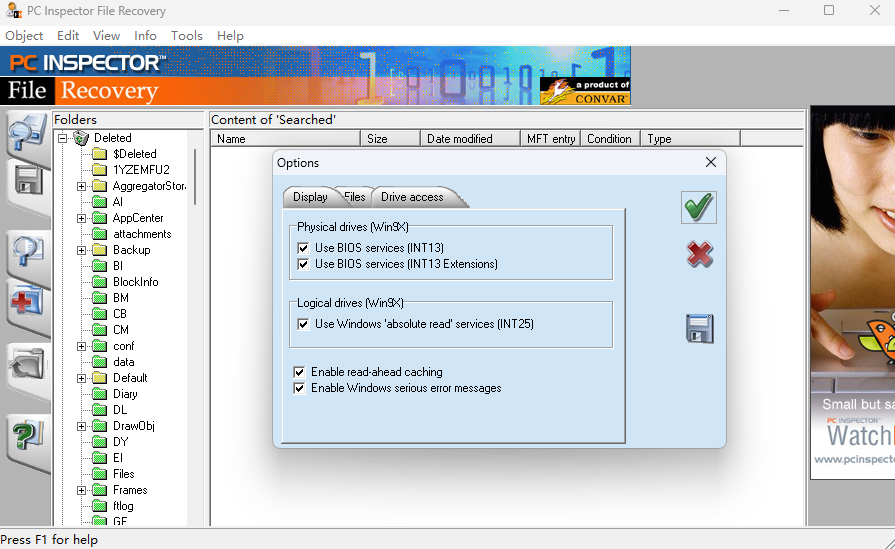Viewport: 895px width, 549px height.
Task: Disable Enable read-ahead caching checkbox
Action: point(299,372)
